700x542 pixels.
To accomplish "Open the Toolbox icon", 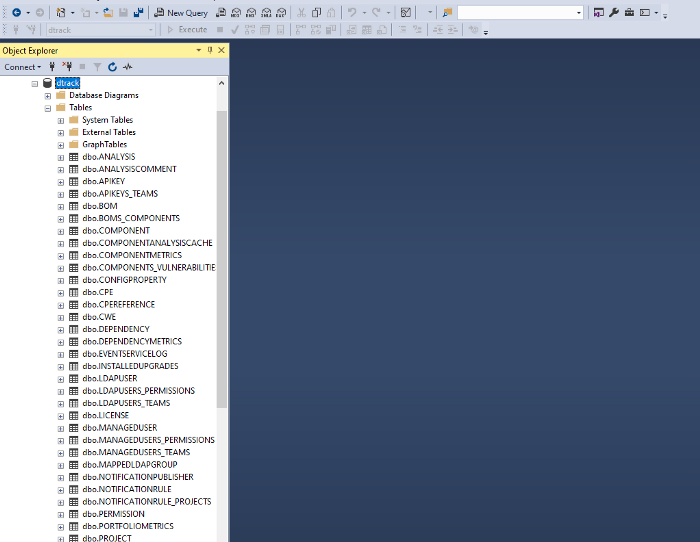I will point(629,13).
